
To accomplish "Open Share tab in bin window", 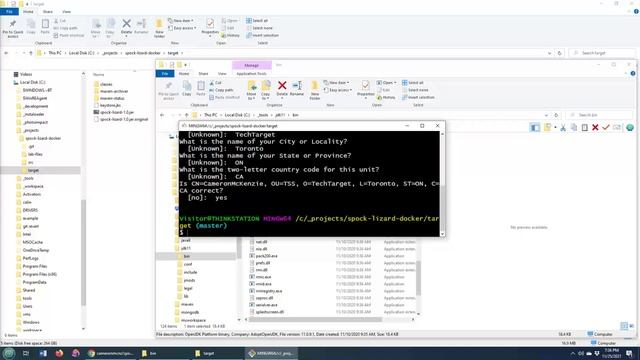I will (203, 73).
